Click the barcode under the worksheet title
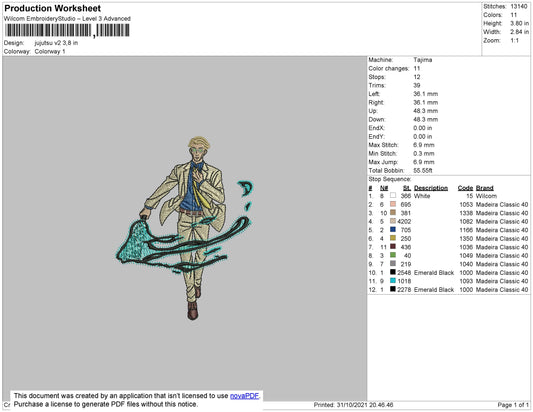This screenshot has height=412, width=533. pos(67,31)
